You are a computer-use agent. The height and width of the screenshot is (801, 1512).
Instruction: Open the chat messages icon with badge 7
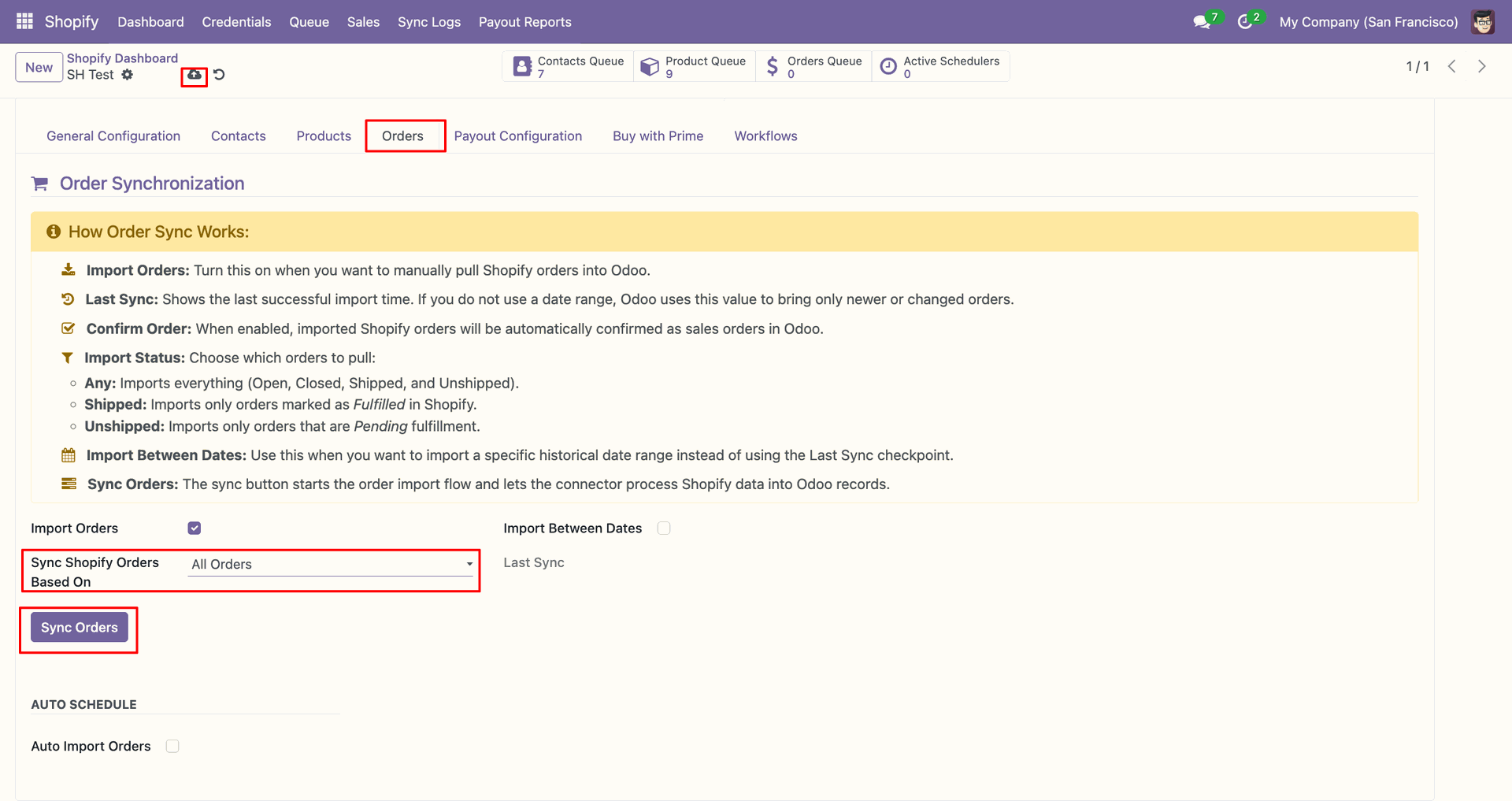click(x=1202, y=22)
